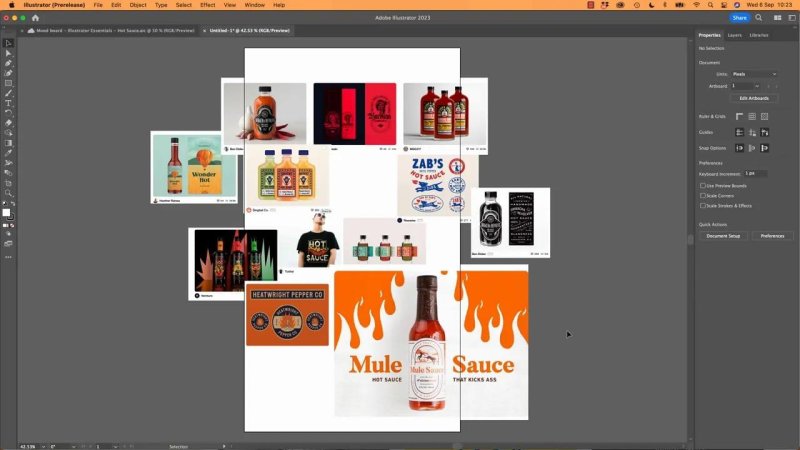800x450 pixels.
Task: Switch to the Libraries panel tab
Action: (759, 35)
